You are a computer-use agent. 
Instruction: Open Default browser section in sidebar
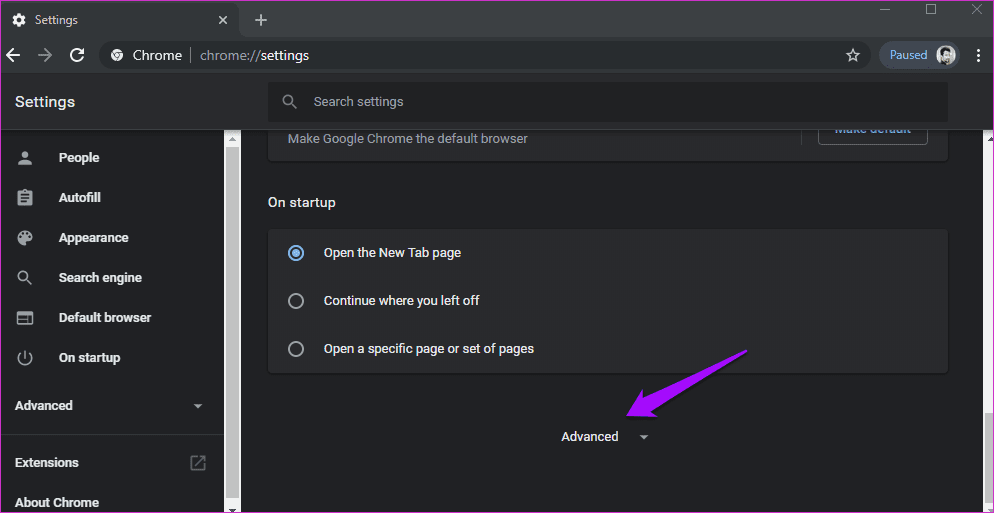coord(105,318)
